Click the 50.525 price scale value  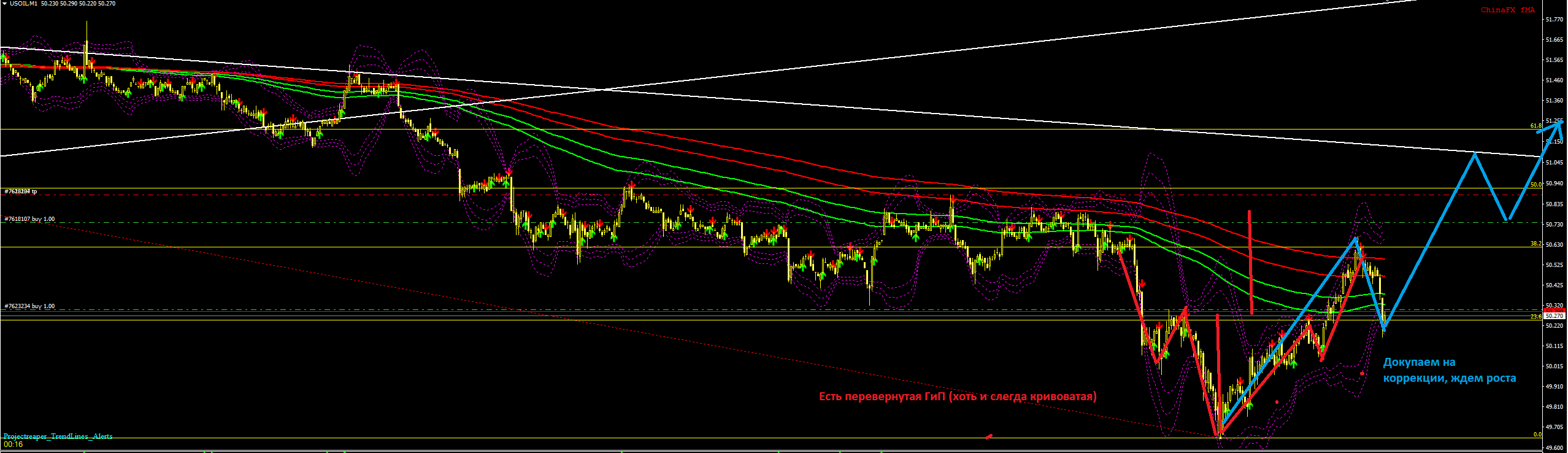pos(1555,265)
